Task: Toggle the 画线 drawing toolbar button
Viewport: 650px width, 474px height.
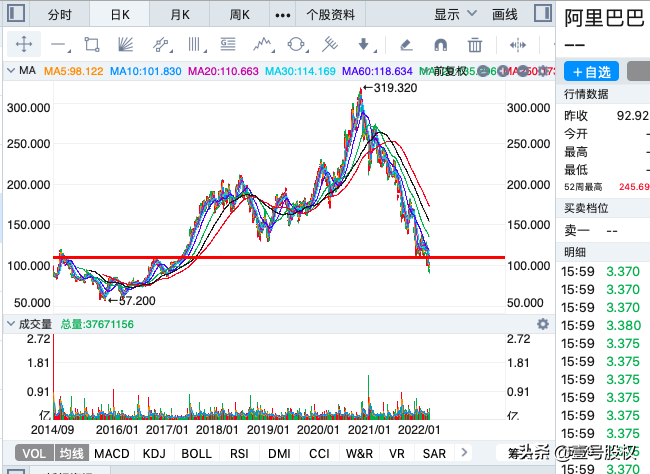Action: point(504,15)
